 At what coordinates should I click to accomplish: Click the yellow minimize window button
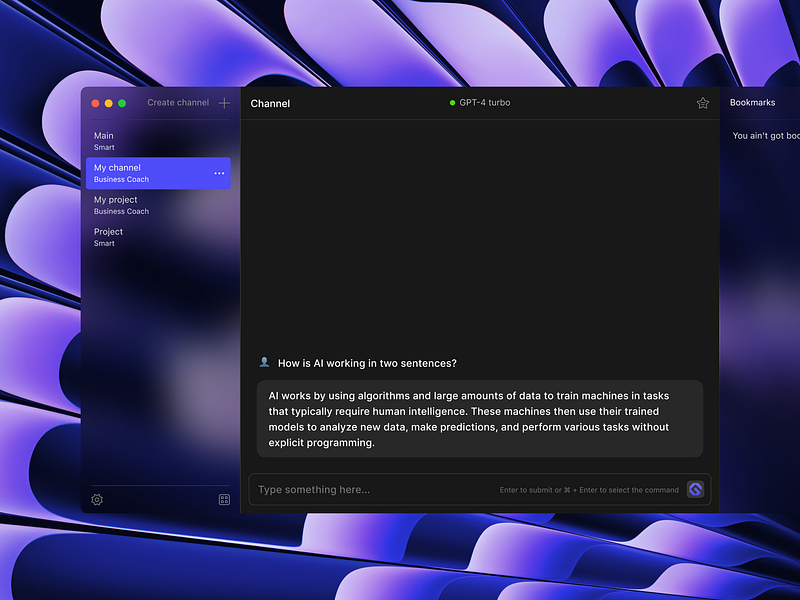click(x=109, y=103)
